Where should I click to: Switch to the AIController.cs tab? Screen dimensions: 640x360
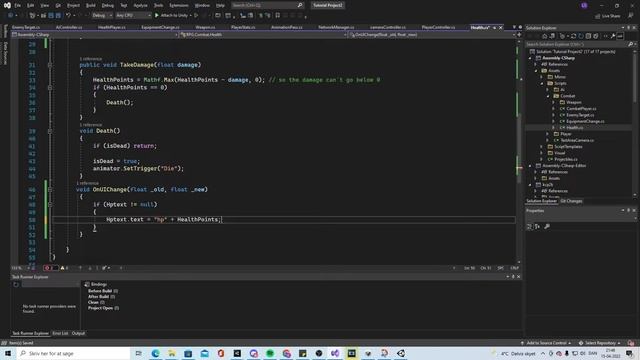click(x=69, y=27)
